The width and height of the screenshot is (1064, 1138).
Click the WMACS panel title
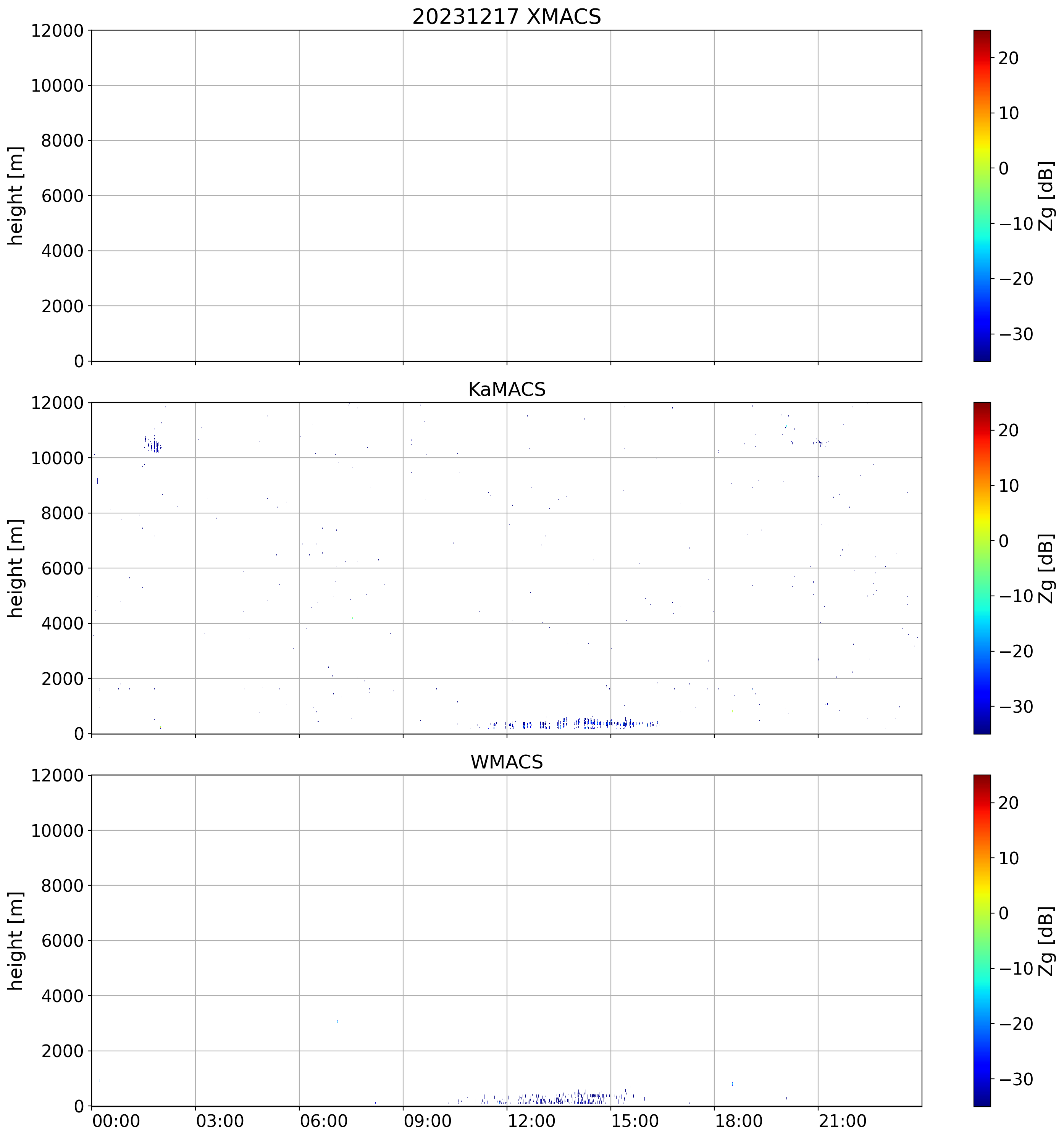pyautogui.click(x=506, y=762)
